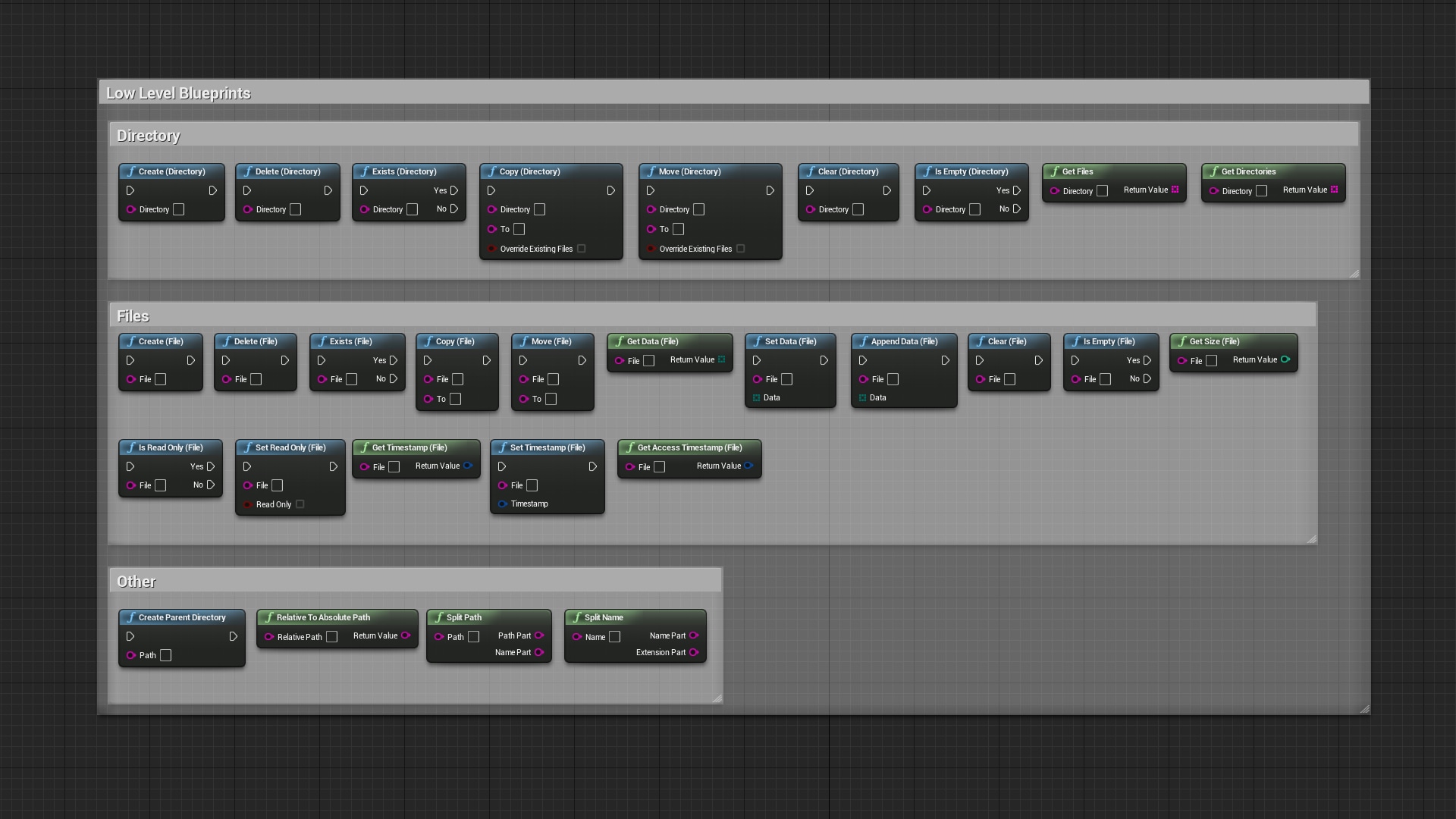This screenshot has width=1456, height=819.
Task: Click Extension Part output pin on Split Name
Action: 694,653
